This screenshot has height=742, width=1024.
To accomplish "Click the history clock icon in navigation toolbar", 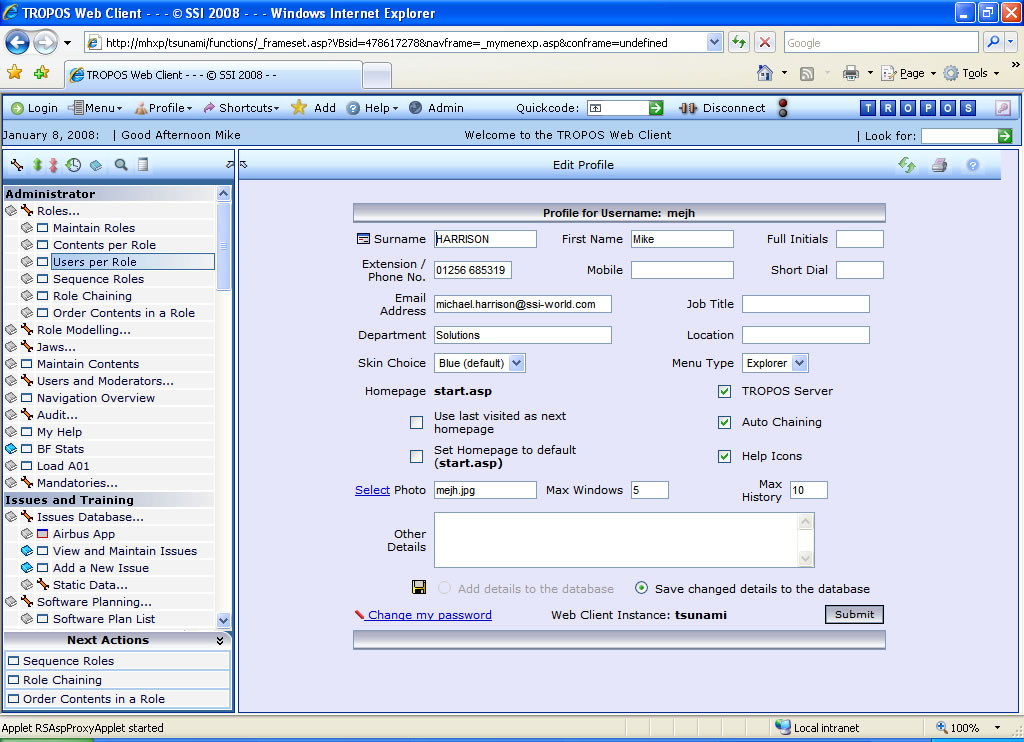I will coord(73,165).
